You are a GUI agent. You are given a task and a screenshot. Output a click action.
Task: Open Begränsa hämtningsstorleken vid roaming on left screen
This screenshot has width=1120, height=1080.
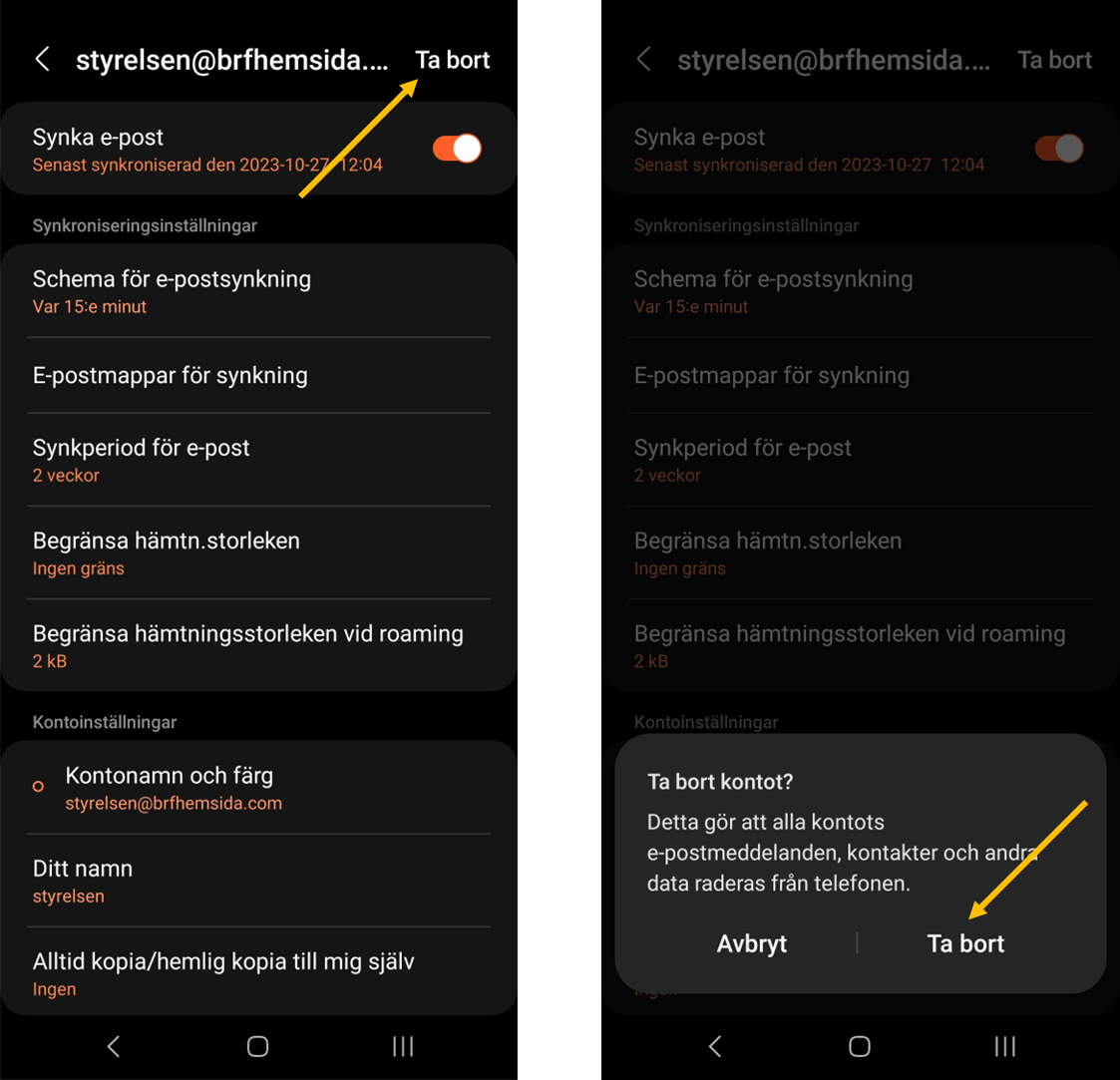pyautogui.click(x=258, y=646)
